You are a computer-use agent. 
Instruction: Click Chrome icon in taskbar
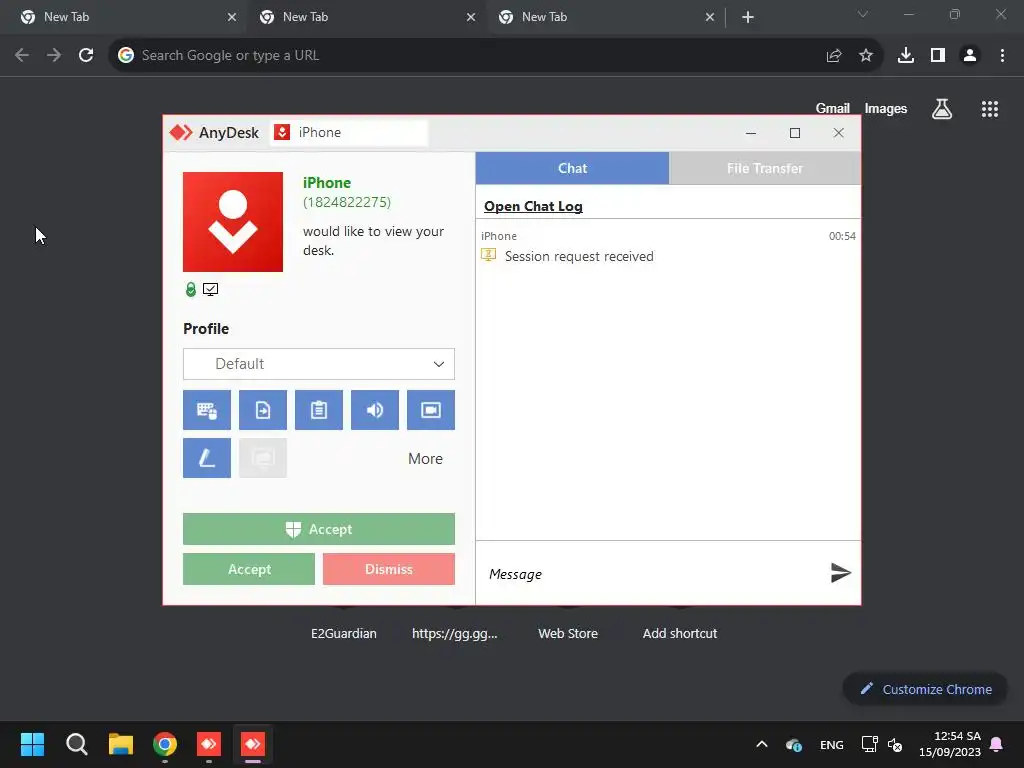165,744
